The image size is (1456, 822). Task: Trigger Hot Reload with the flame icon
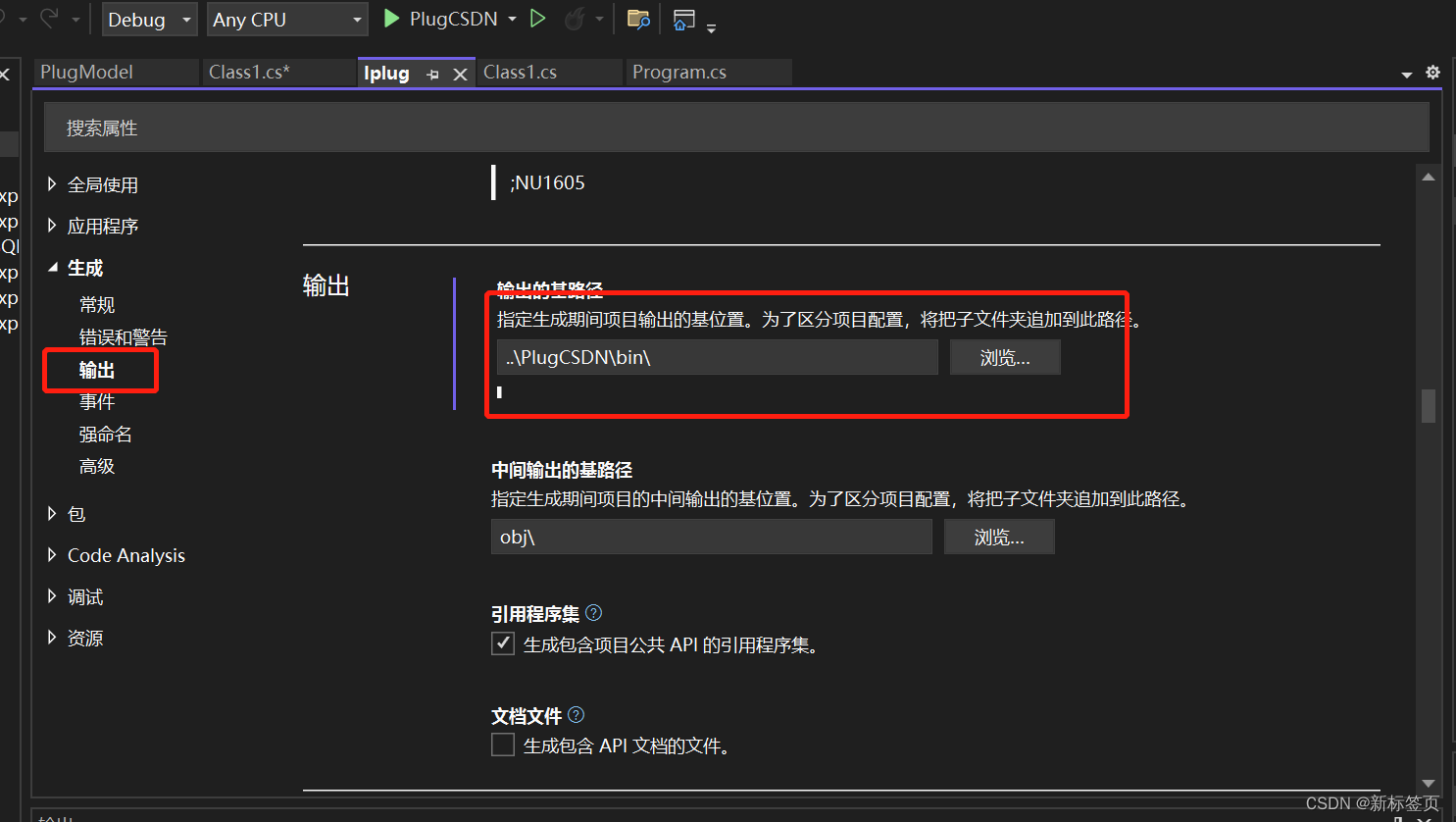577,18
